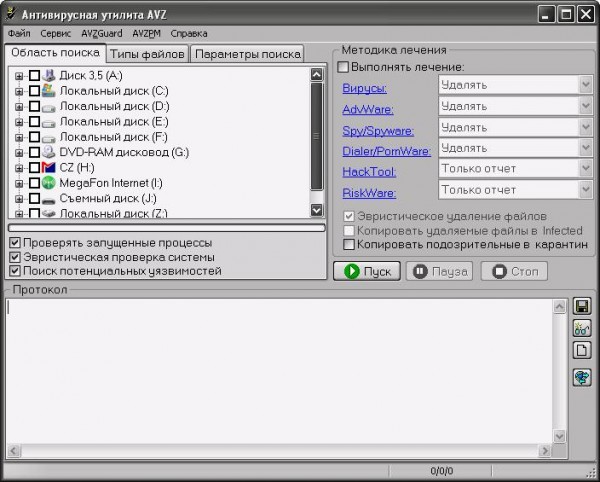600x482 pixels.
Task: Click the globe network icon beside protocol
Action: 582,378
